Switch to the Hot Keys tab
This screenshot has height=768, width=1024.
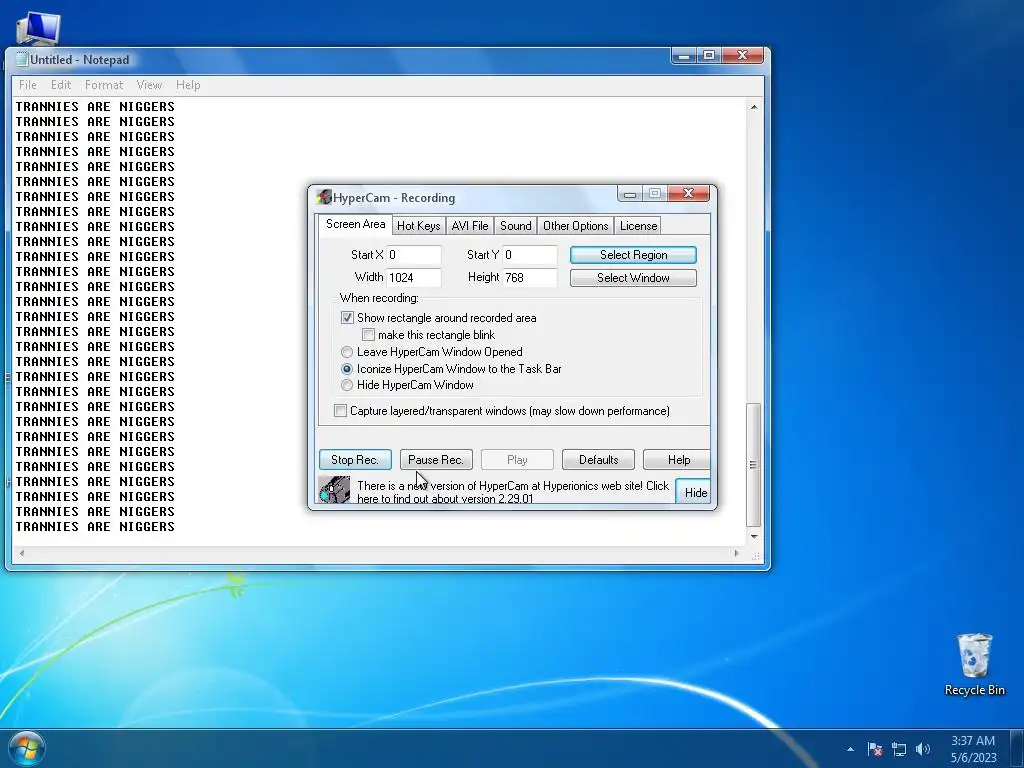pyautogui.click(x=419, y=226)
